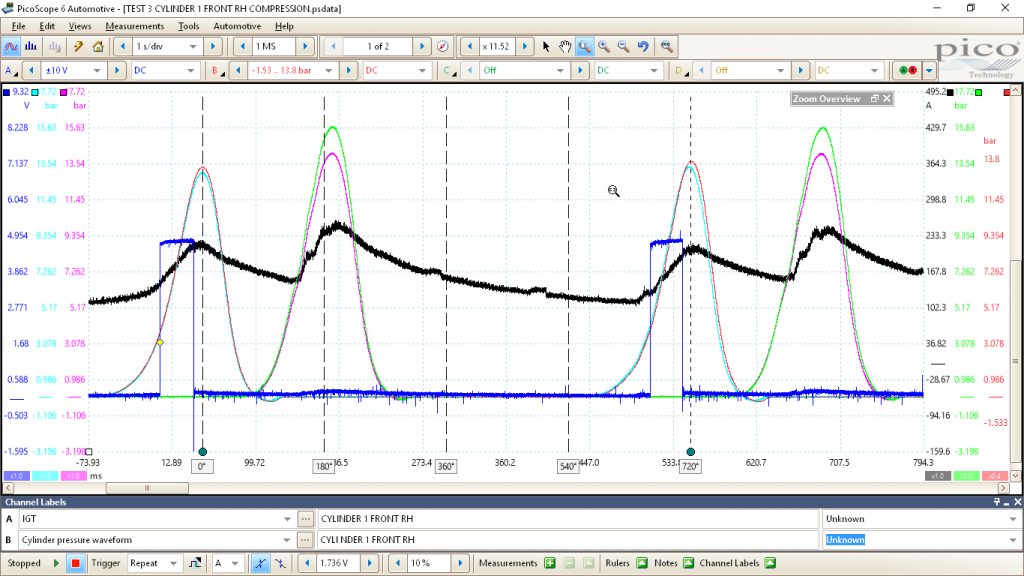Decrease trigger threshold 1.736 V arrow
Image resolution: width=1024 pixels, height=576 pixels.
click(307, 563)
